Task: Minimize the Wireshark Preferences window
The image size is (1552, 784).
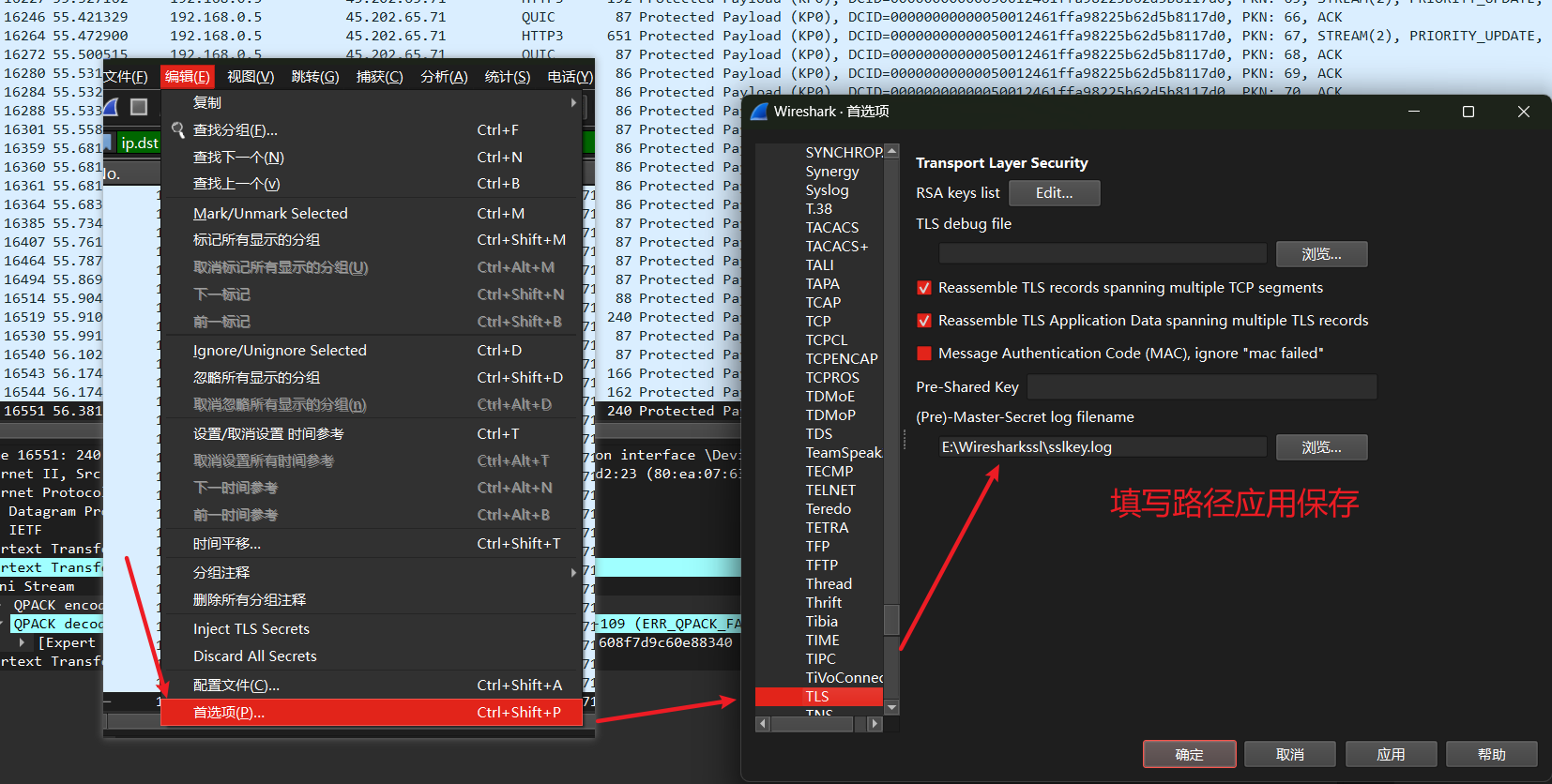Action: (1414, 112)
